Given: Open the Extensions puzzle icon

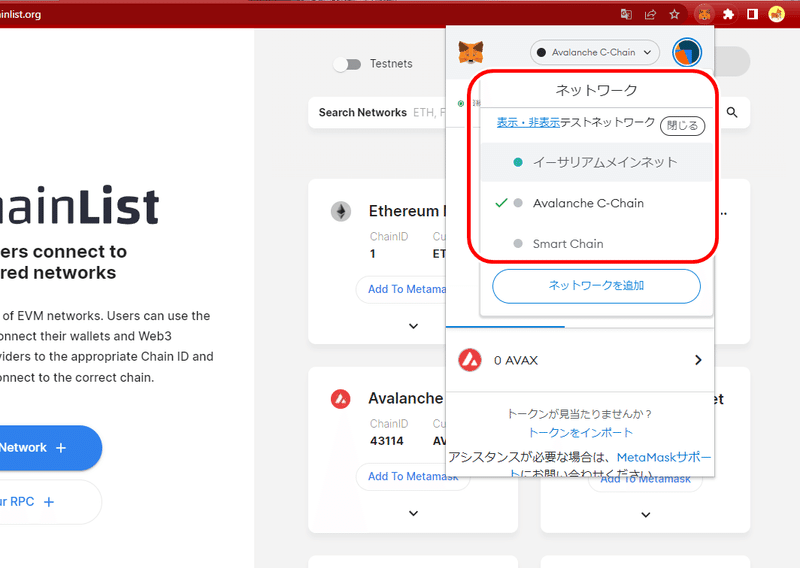Looking at the screenshot, I should point(729,14).
